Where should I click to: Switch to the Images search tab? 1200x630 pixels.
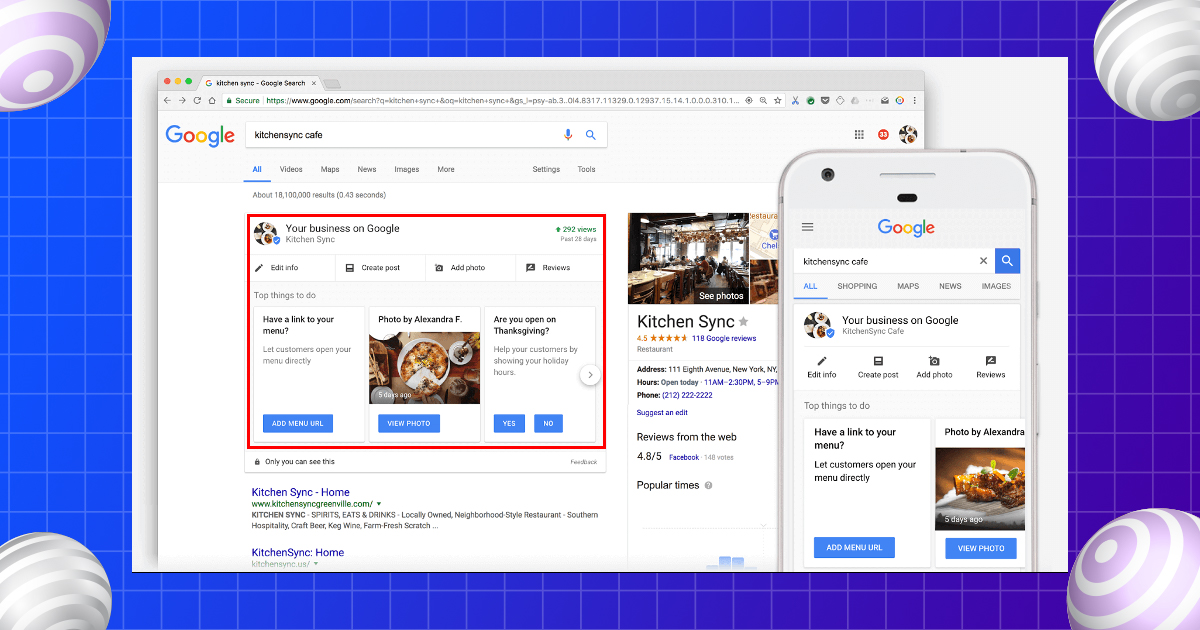406,169
